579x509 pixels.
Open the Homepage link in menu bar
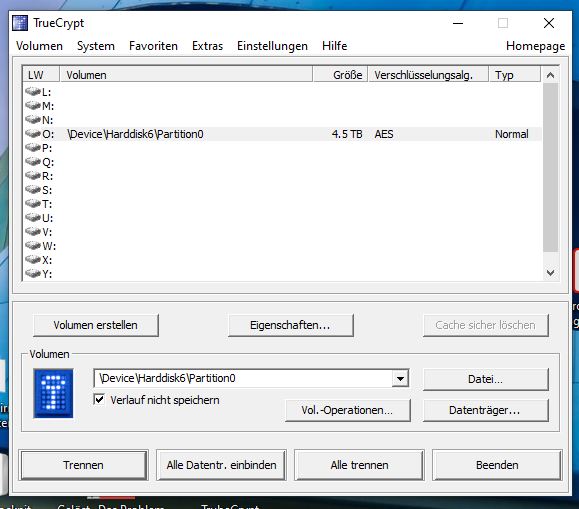coord(535,46)
